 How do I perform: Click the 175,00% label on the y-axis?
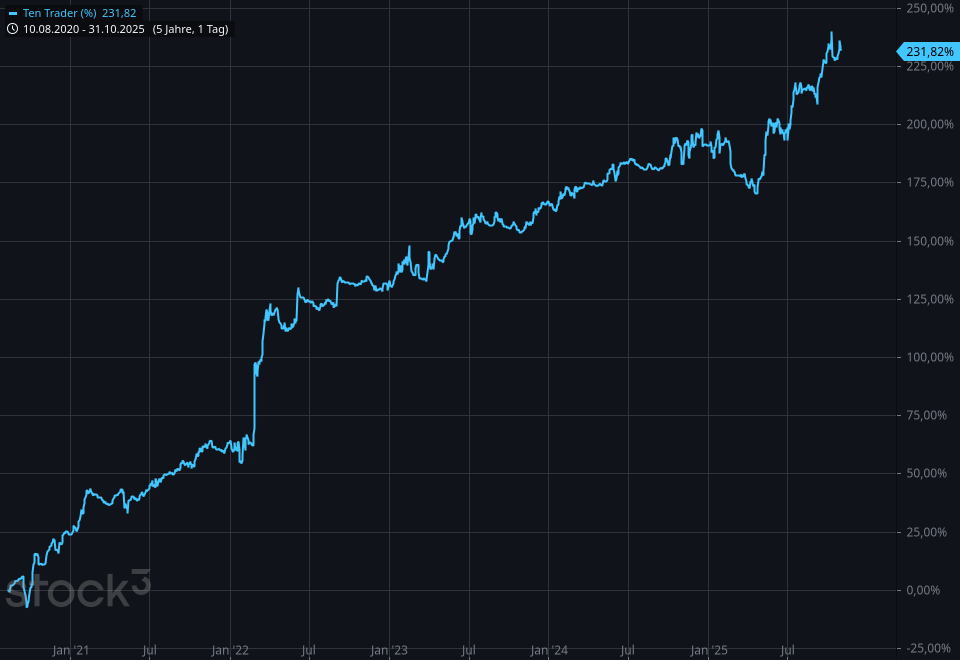(x=929, y=183)
